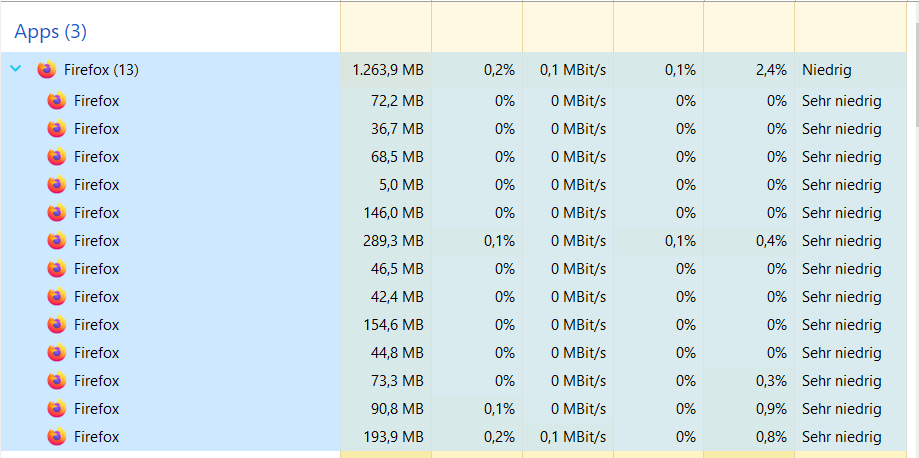The width and height of the screenshot is (919, 458).
Task: Click the Firefox icon in the 5,0 MB row
Action: tap(56, 185)
